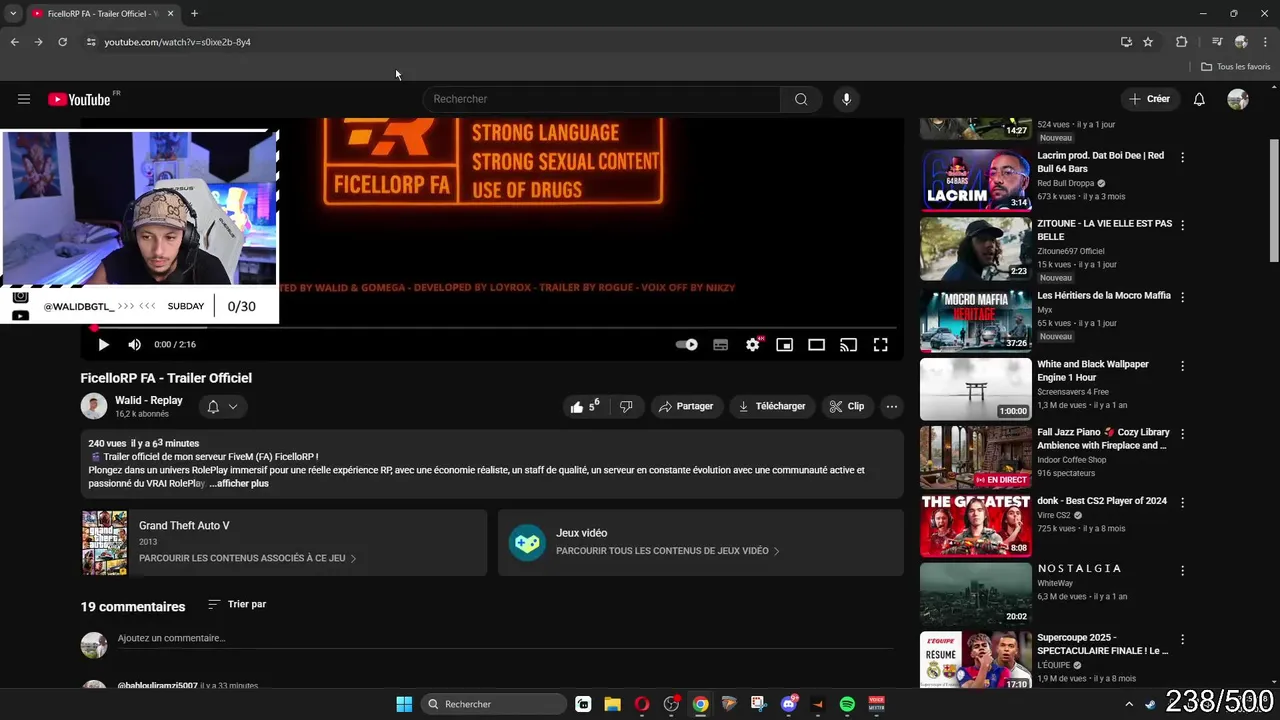Open File Explorer from taskbar
This screenshot has height=720, width=1280.
(612, 704)
